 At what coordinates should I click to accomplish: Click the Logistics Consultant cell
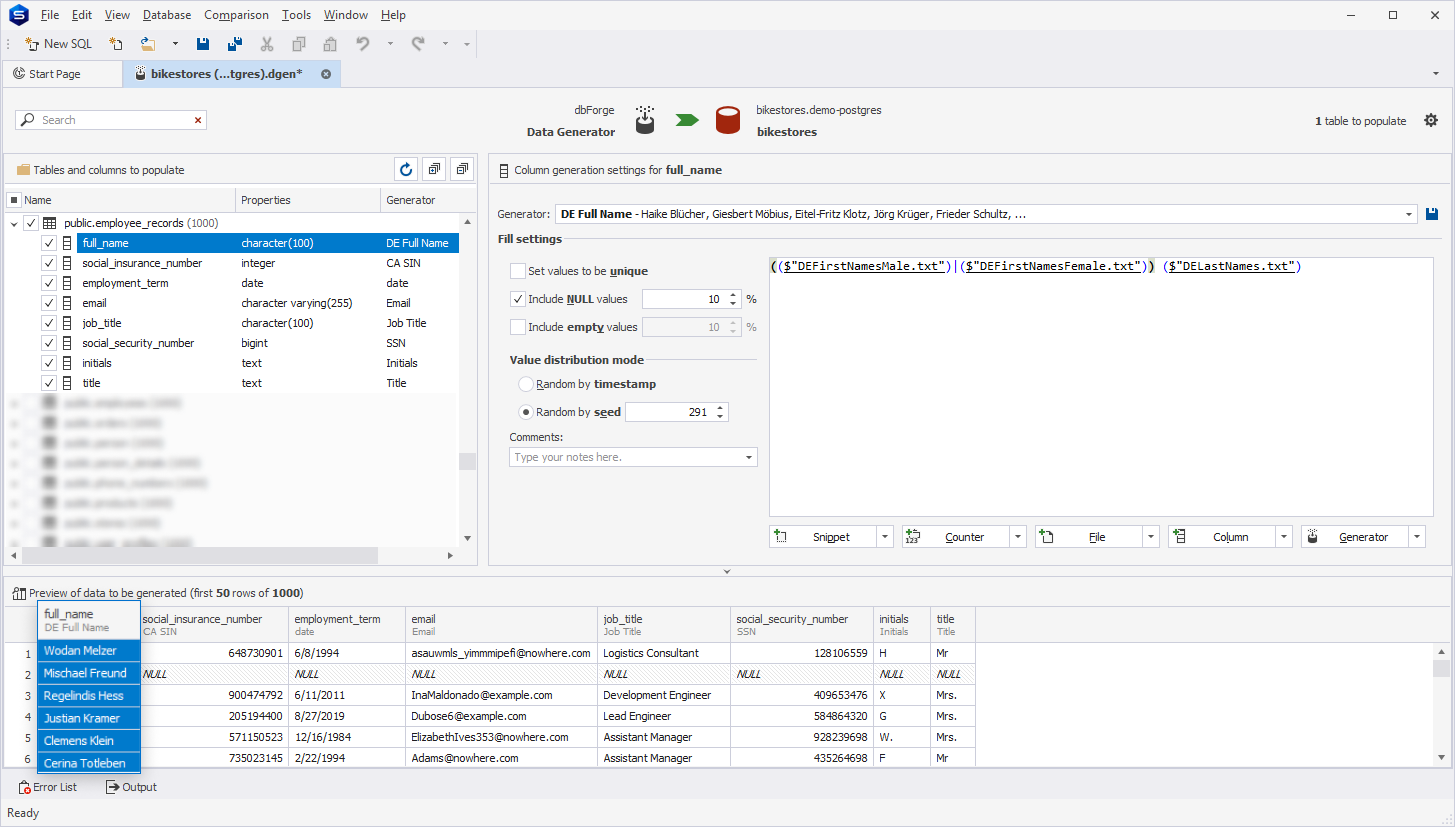coord(664,653)
